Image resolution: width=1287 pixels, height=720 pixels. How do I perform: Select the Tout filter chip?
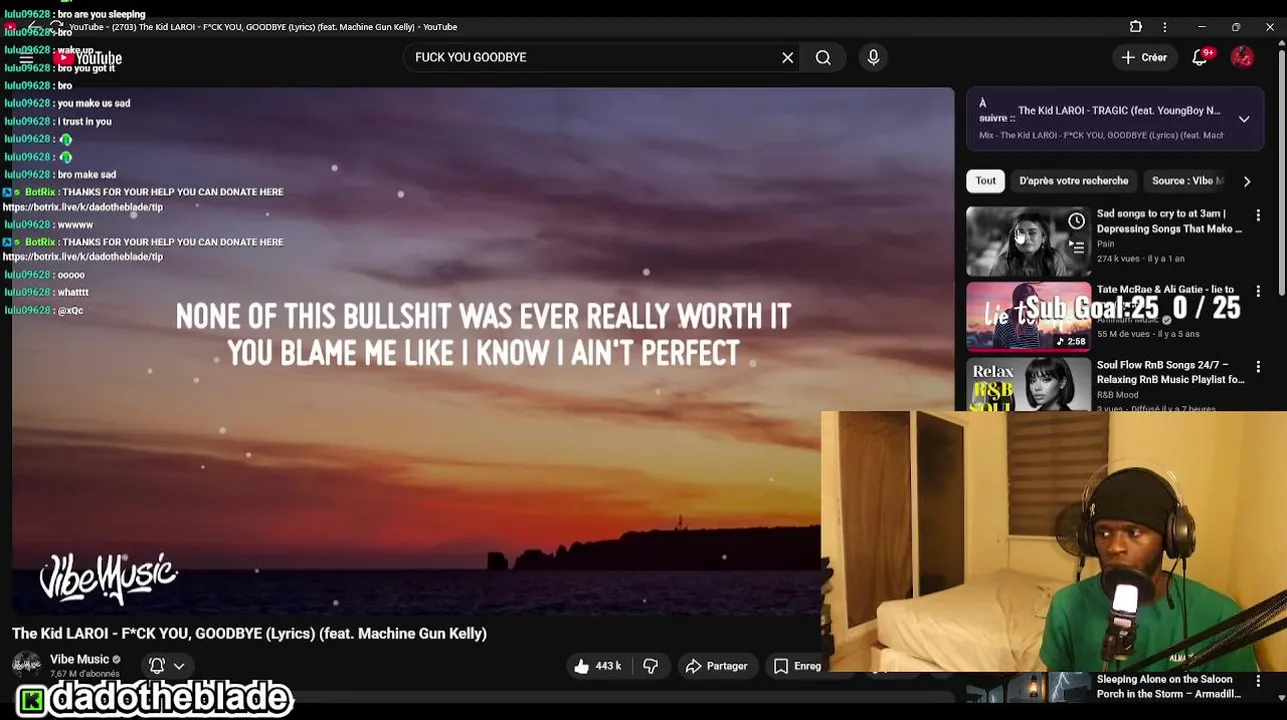tap(986, 181)
